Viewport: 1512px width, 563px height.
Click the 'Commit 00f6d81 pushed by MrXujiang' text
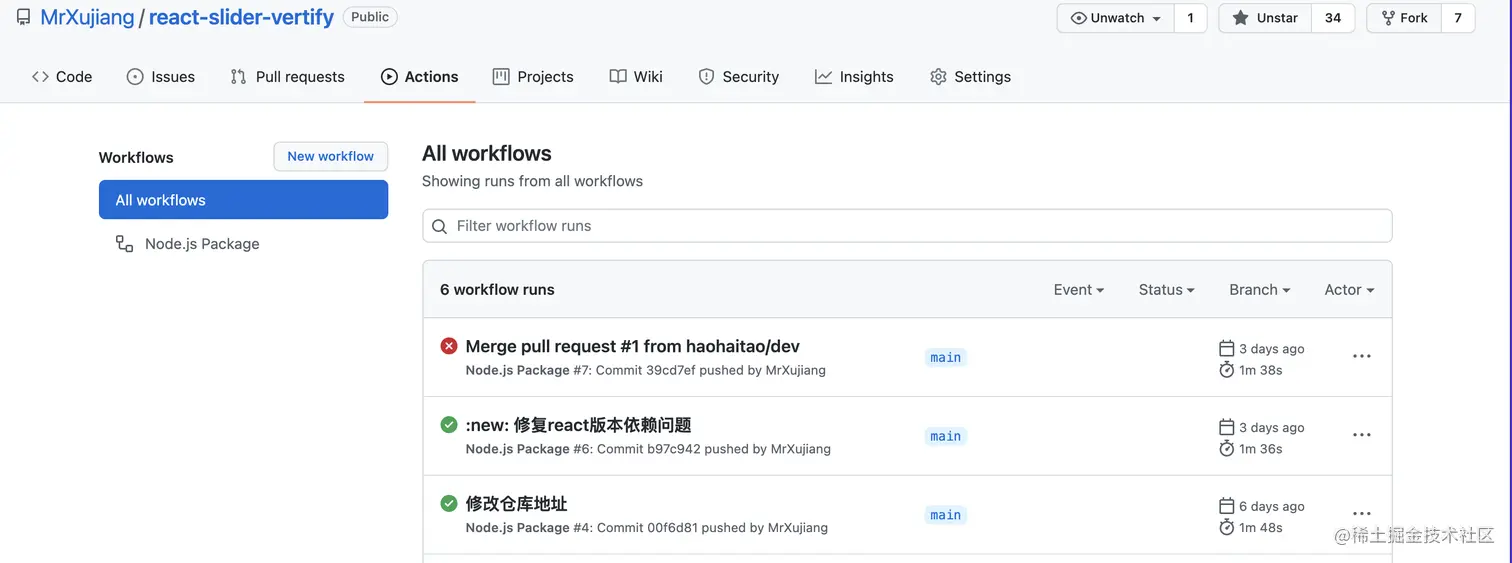tap(712, 528)
